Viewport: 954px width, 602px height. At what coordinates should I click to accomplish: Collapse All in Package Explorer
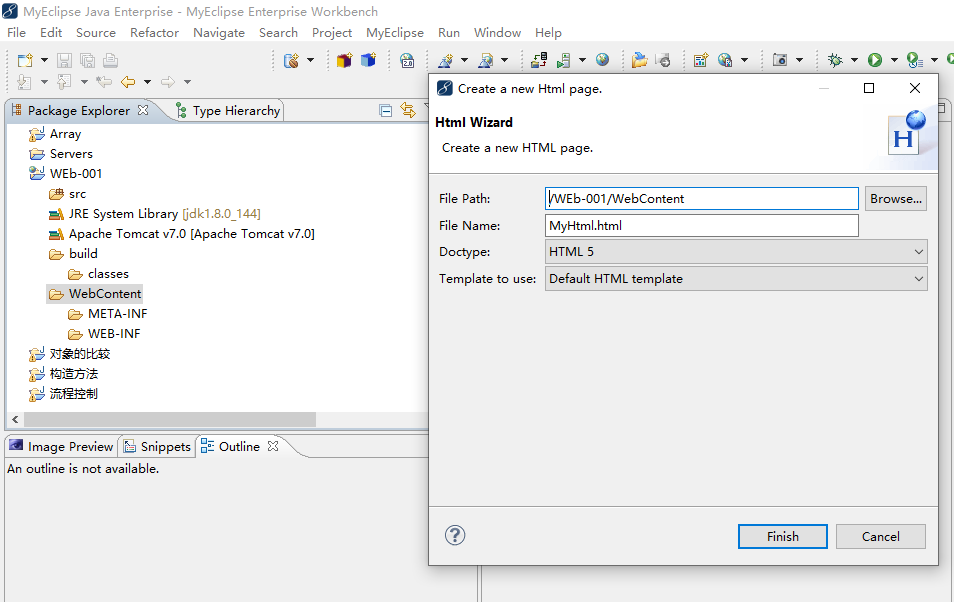coord(385,110)
